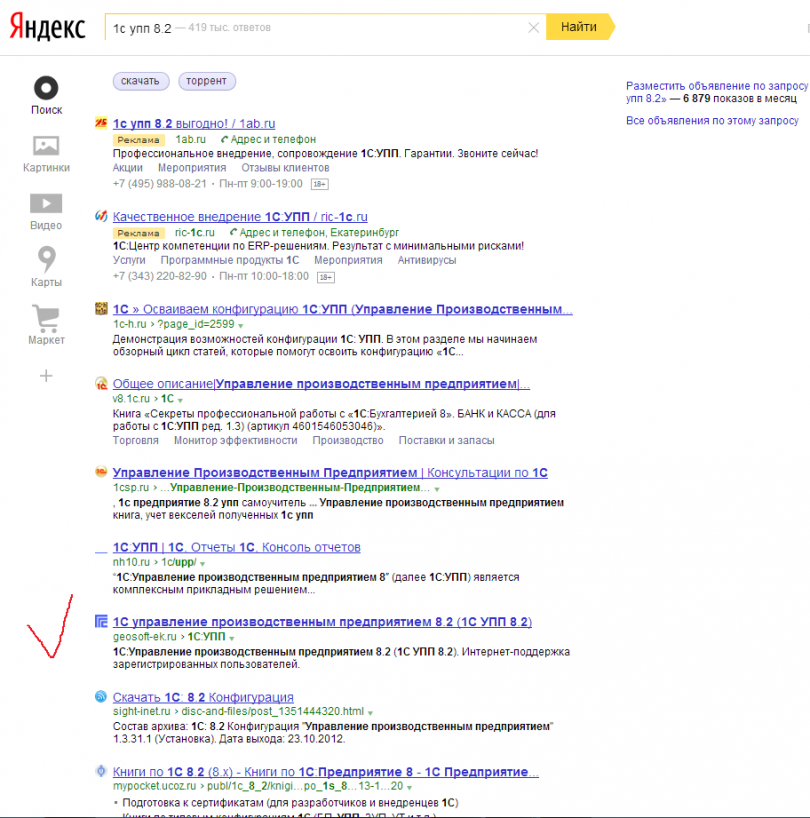The height and width of the screenshot is (818, 810).
Task: Click 'Все объявления по этому запросу' link
Action: coord(712,121)
